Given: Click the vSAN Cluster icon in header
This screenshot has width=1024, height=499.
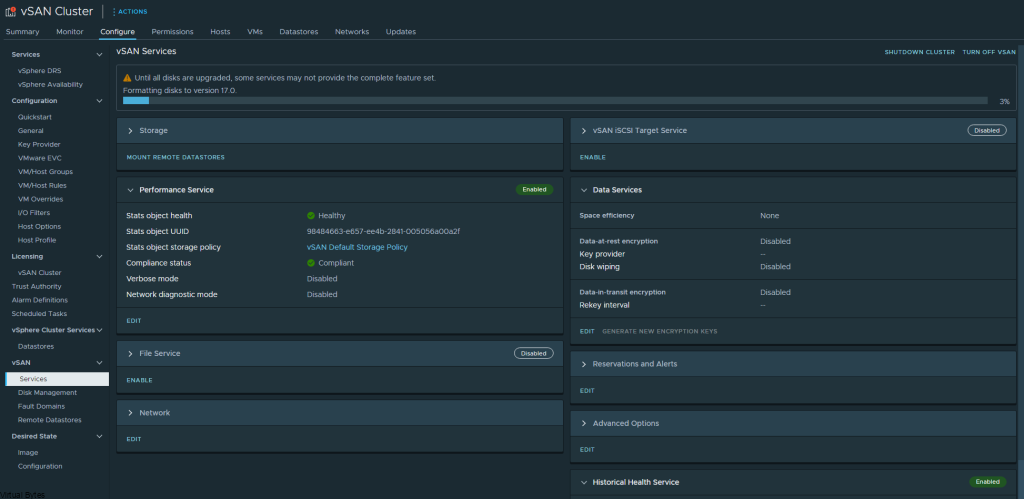Looking at the screenshot, I should pos(11,11).
